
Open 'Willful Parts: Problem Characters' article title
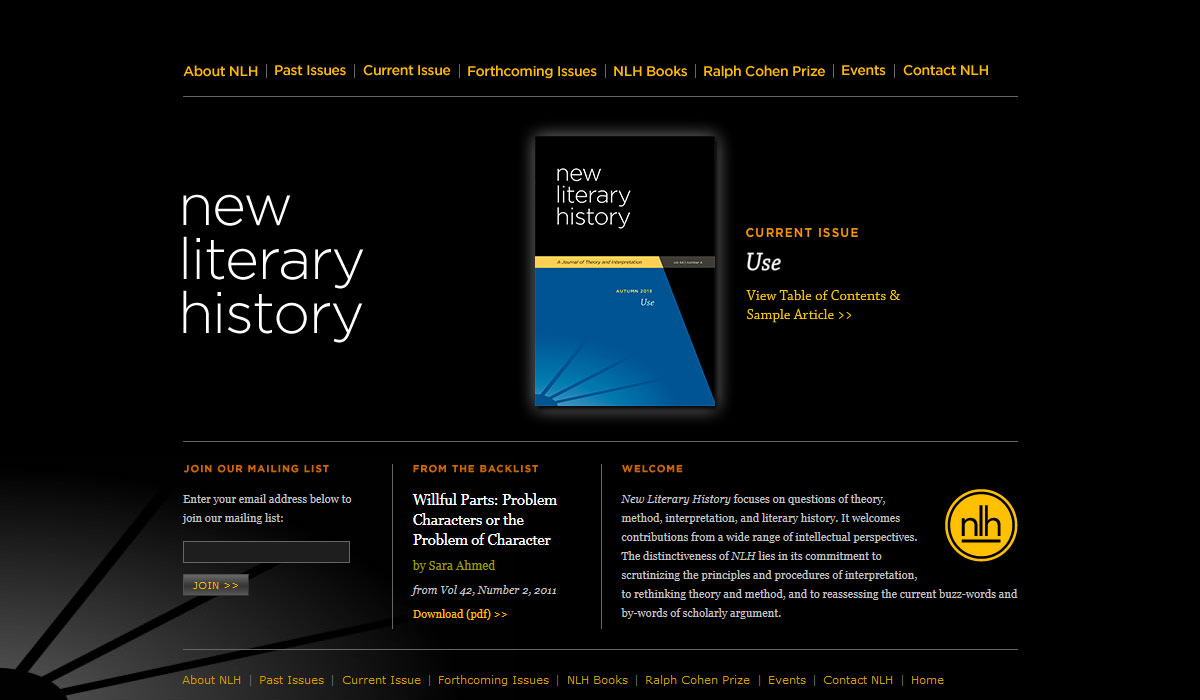click(x=485, y=520)
